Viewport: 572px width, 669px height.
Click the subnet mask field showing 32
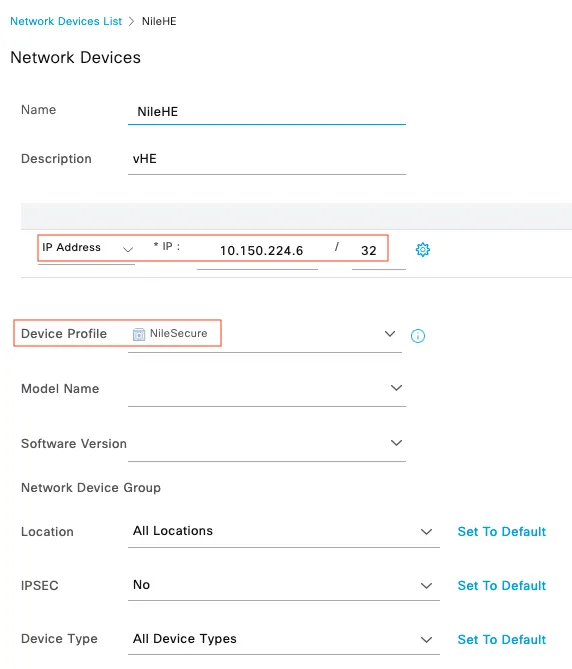click(x=378, y=251)
